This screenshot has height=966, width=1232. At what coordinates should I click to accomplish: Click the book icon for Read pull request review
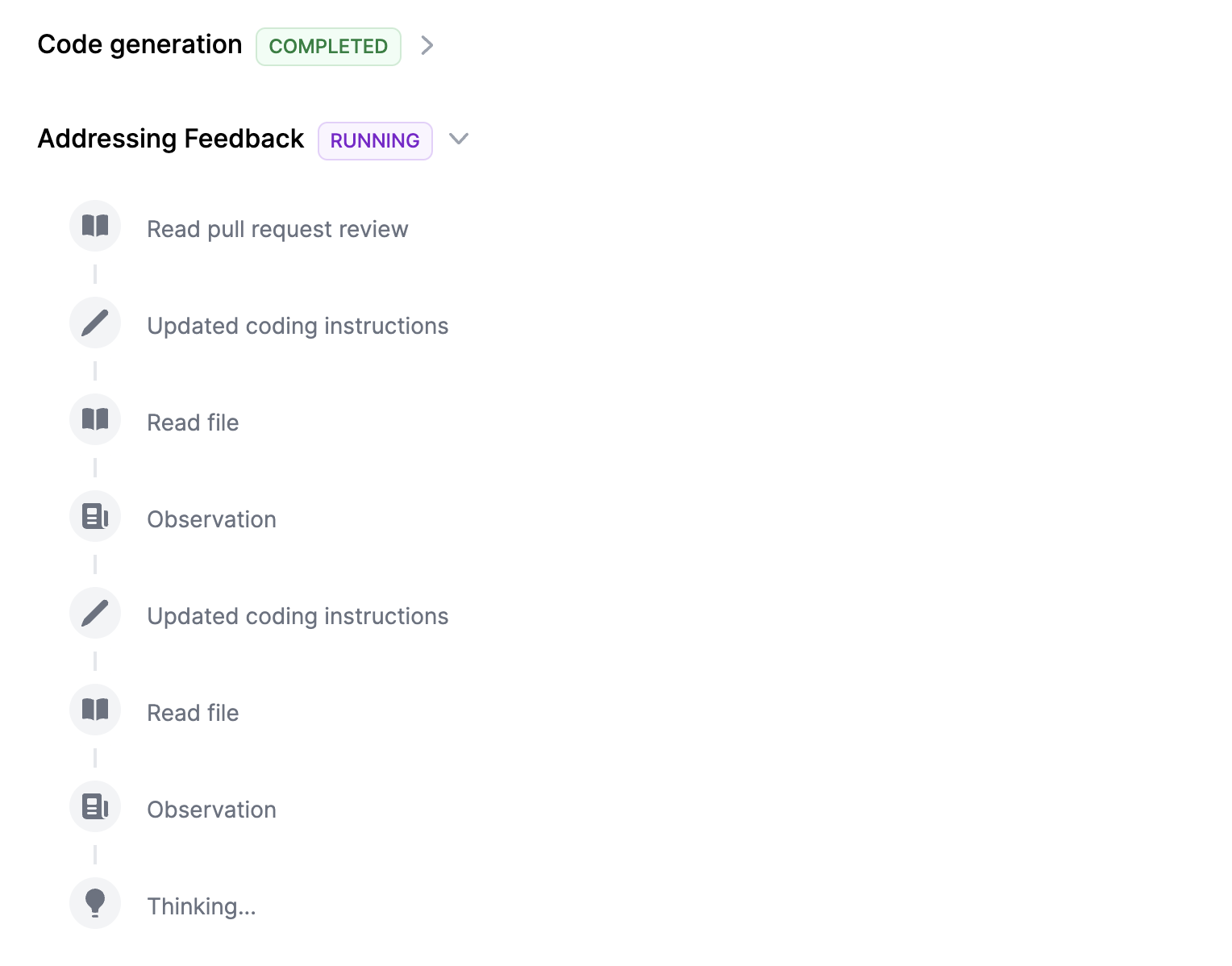pos(95,226)
